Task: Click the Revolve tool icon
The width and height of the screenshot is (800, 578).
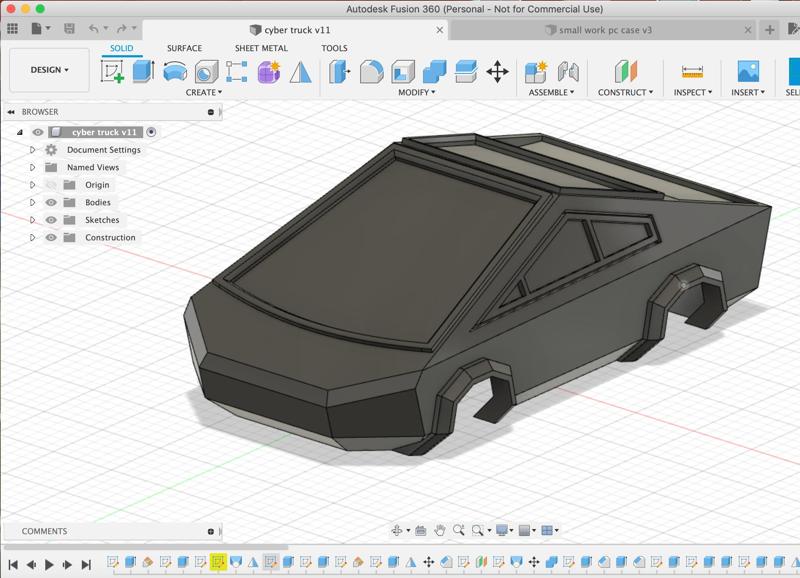Action: pyautogui.click(x=175, y=71)
